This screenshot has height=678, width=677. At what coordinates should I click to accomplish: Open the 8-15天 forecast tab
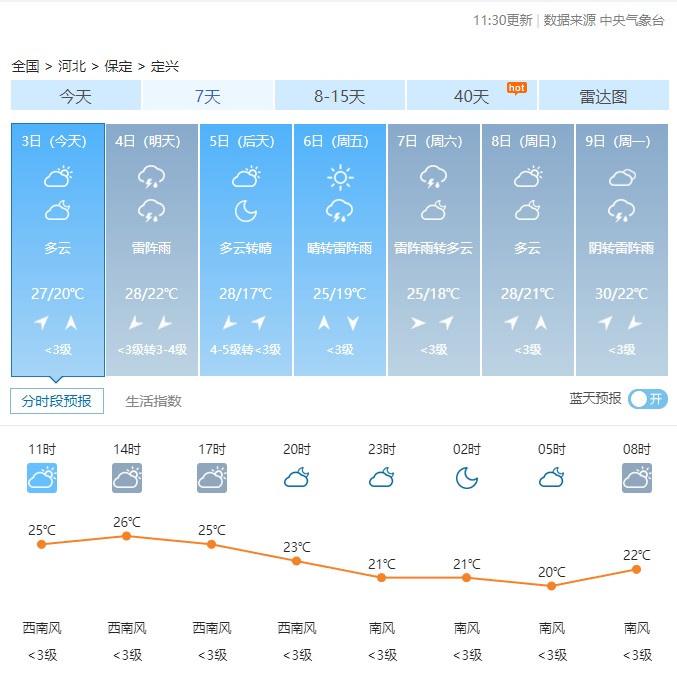pos(340,96)
